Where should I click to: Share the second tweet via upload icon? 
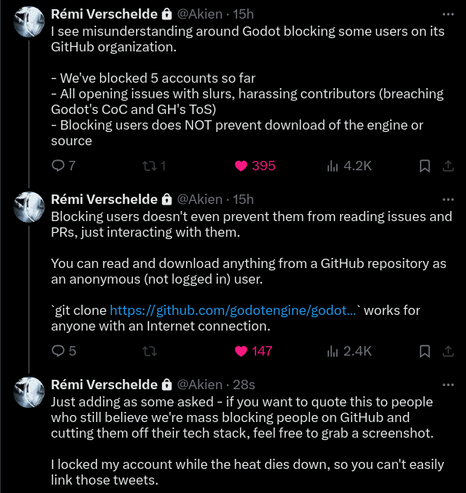[448, 351]
